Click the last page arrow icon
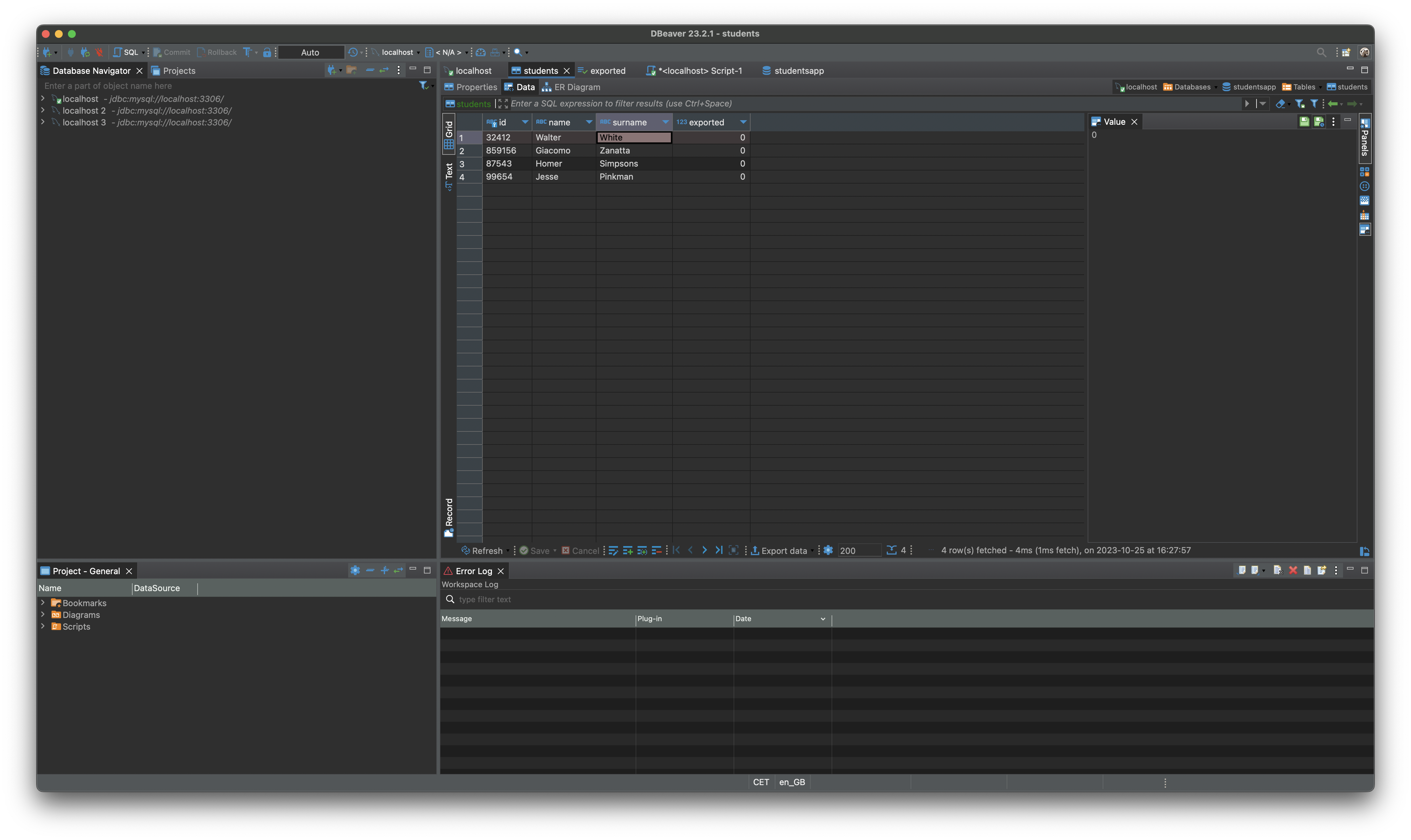 coord(719,550)
